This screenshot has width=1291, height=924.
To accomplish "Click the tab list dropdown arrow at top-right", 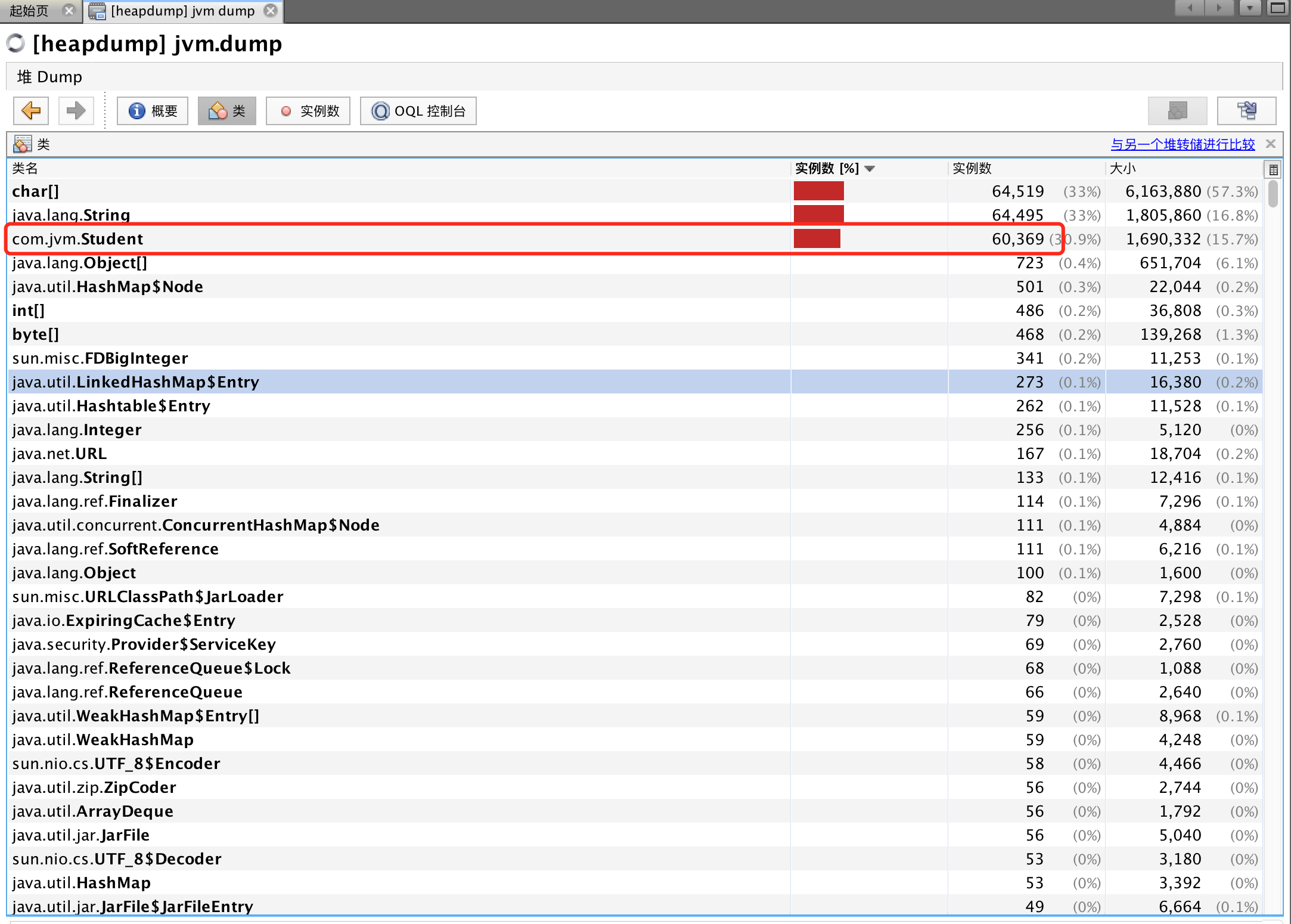I will pyautogui.click(x=1250, y=8).
